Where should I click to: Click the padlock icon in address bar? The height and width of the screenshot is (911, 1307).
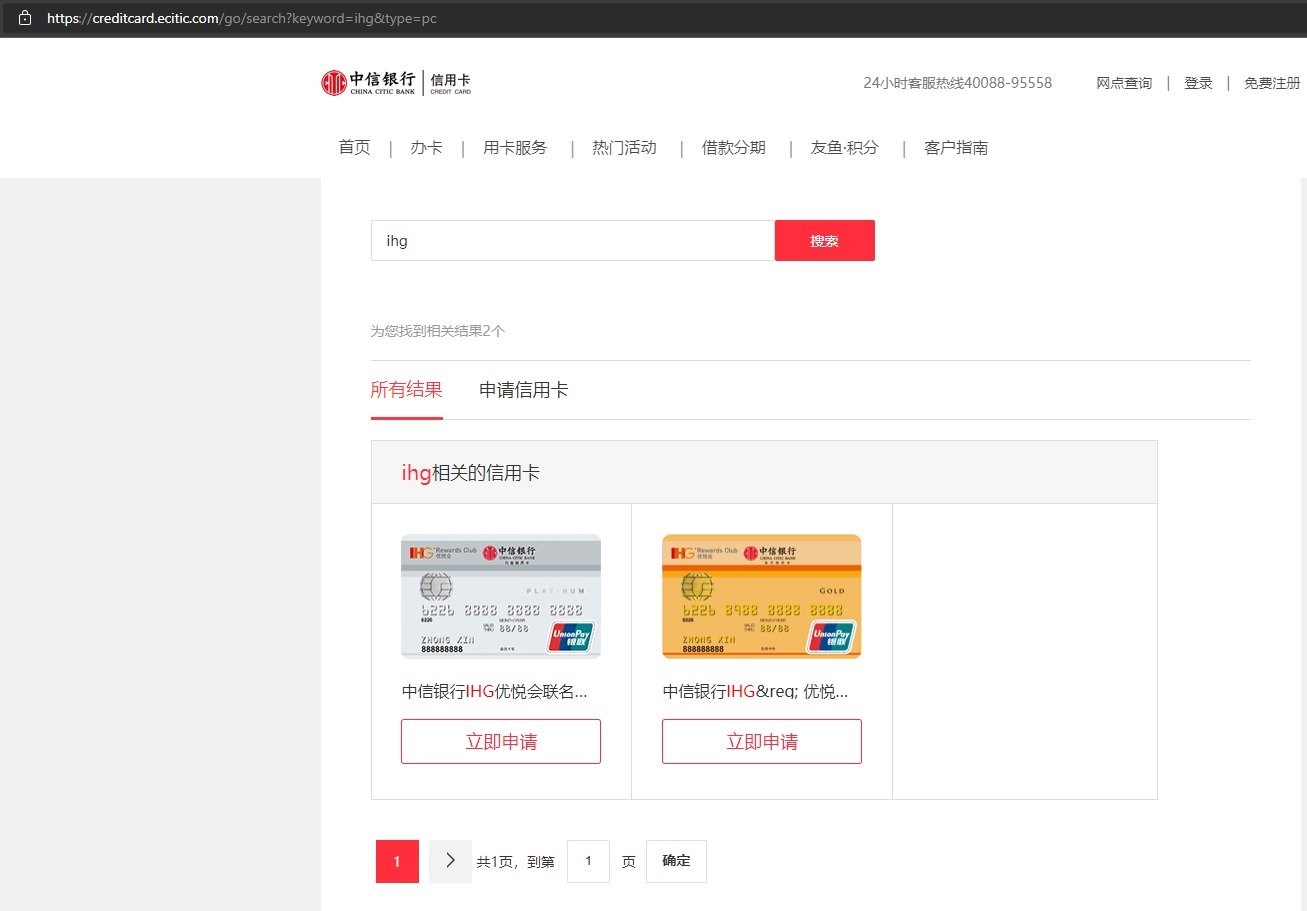(x=25, y=18)
